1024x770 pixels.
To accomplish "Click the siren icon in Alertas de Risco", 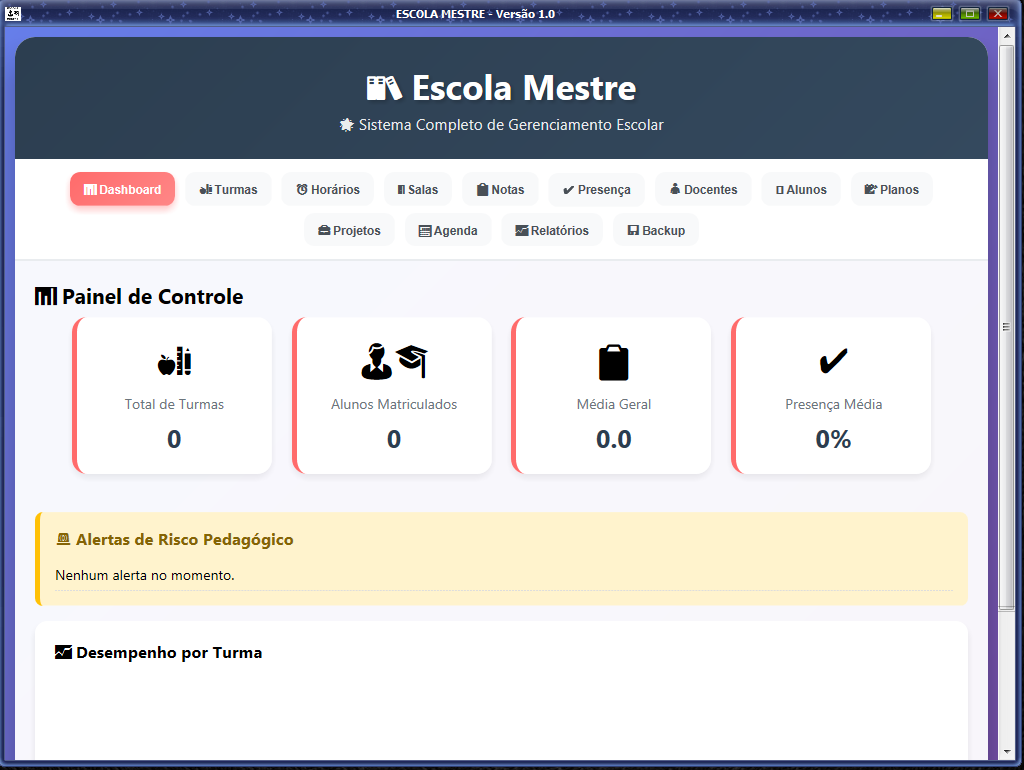I will tap(63, 539).
